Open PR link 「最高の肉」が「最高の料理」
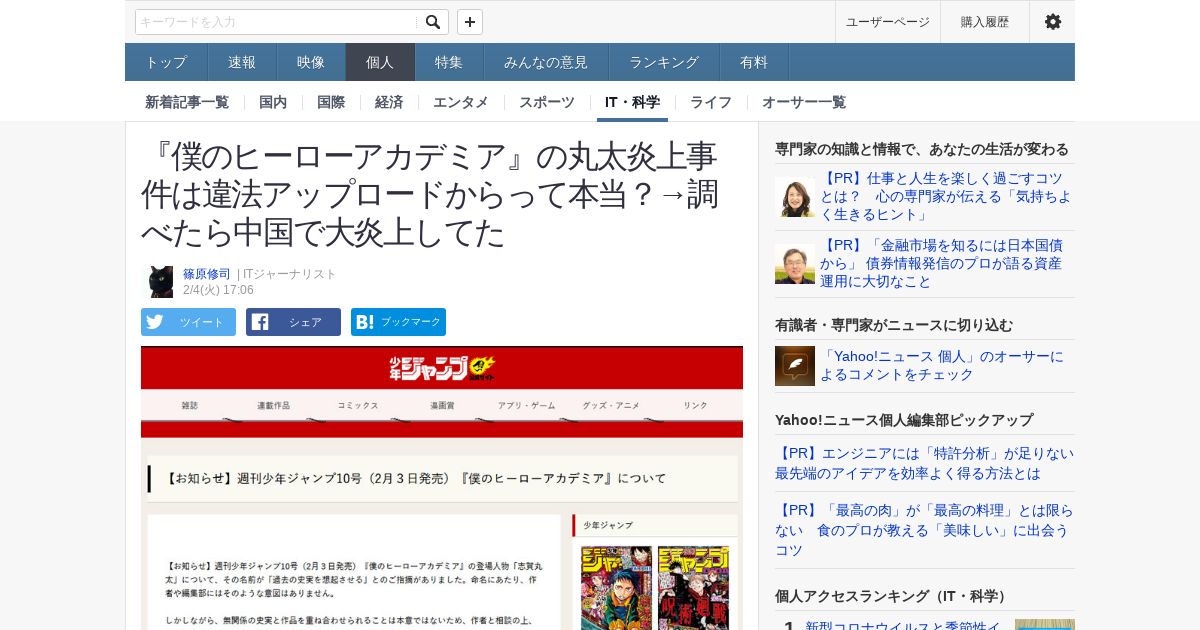The width and height of the screenshot is (1200, 630). (x=924, y=530)
